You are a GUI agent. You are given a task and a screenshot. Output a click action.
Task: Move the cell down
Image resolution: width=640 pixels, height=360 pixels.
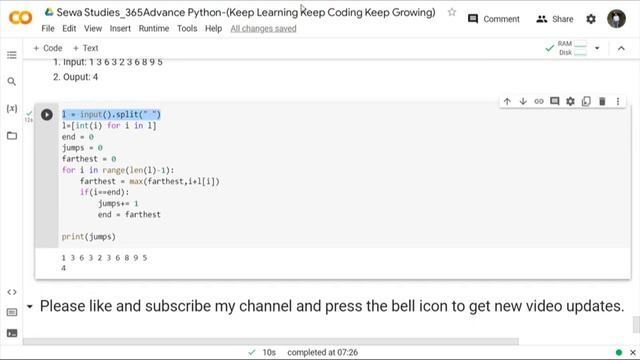[523, 101]
